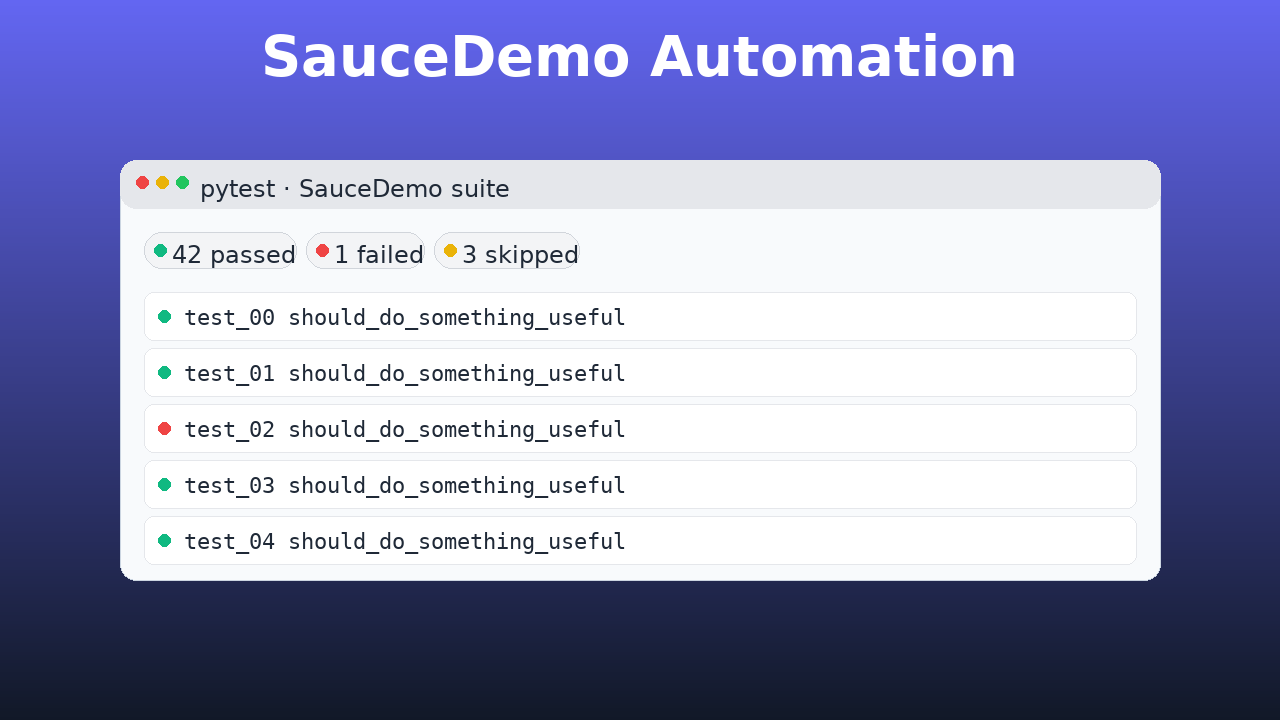Screen dimensions: 1280x720
Task: Select the 1 failed badge
Action: tap(365, 251)
